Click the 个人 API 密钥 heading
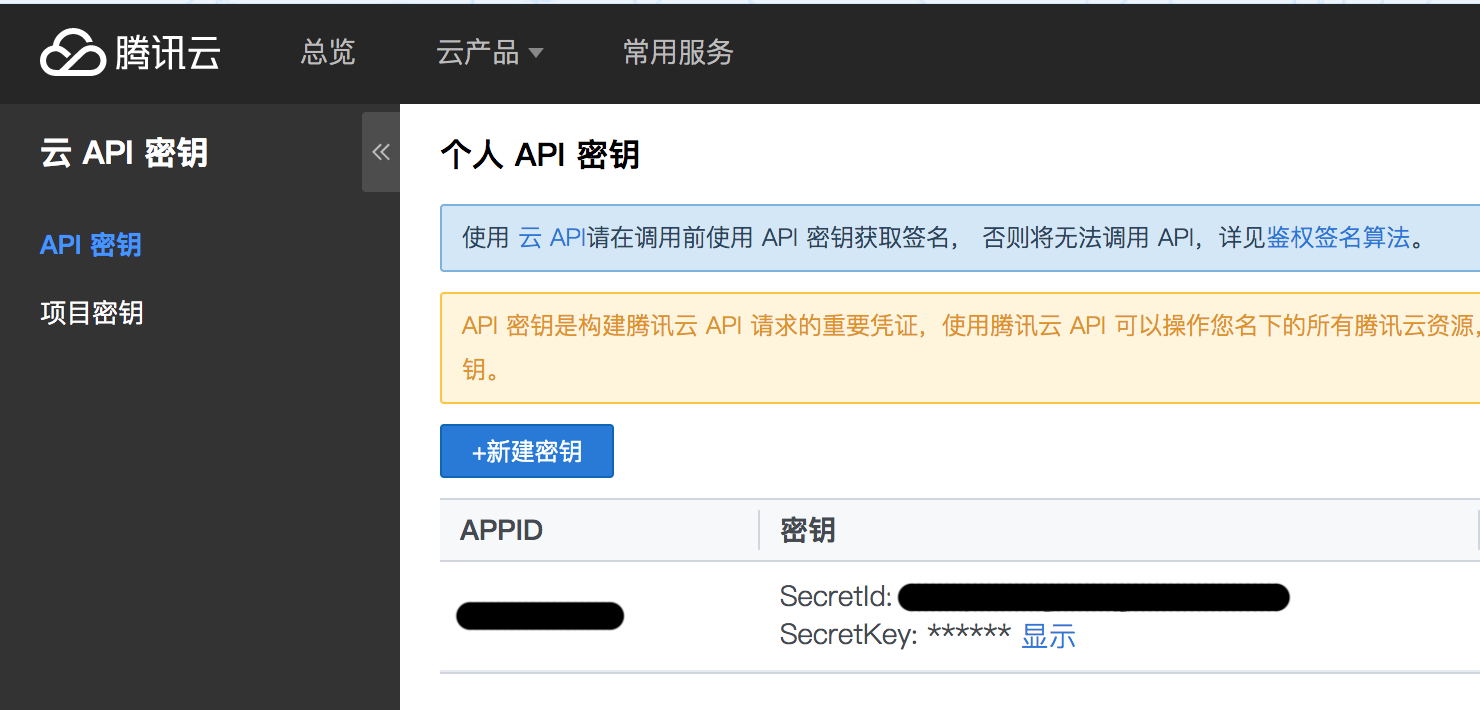Screen dimensions: 1480x710 tap(540, 155)
